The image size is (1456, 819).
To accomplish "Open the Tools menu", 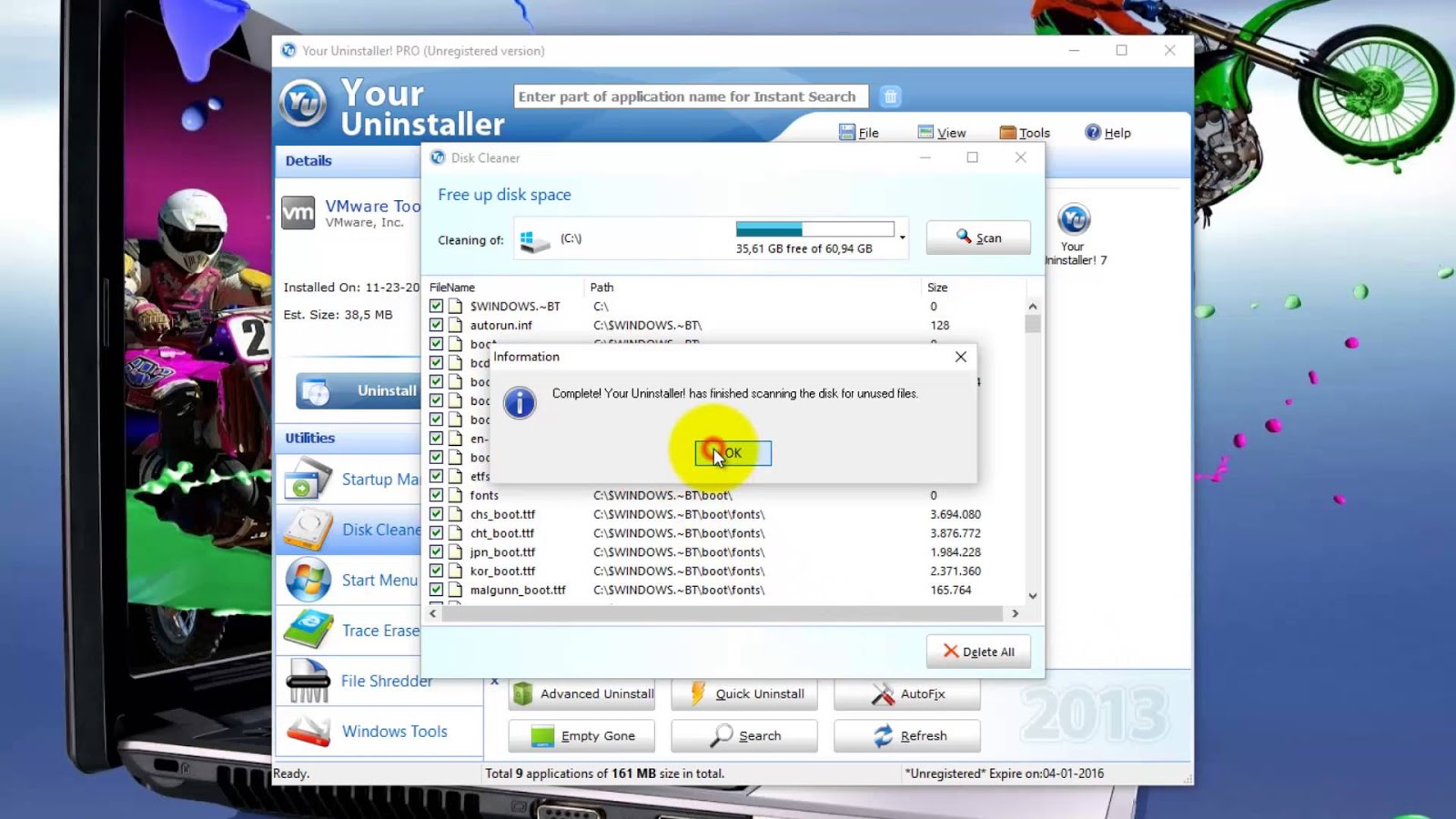I will tap(1025, 133).
